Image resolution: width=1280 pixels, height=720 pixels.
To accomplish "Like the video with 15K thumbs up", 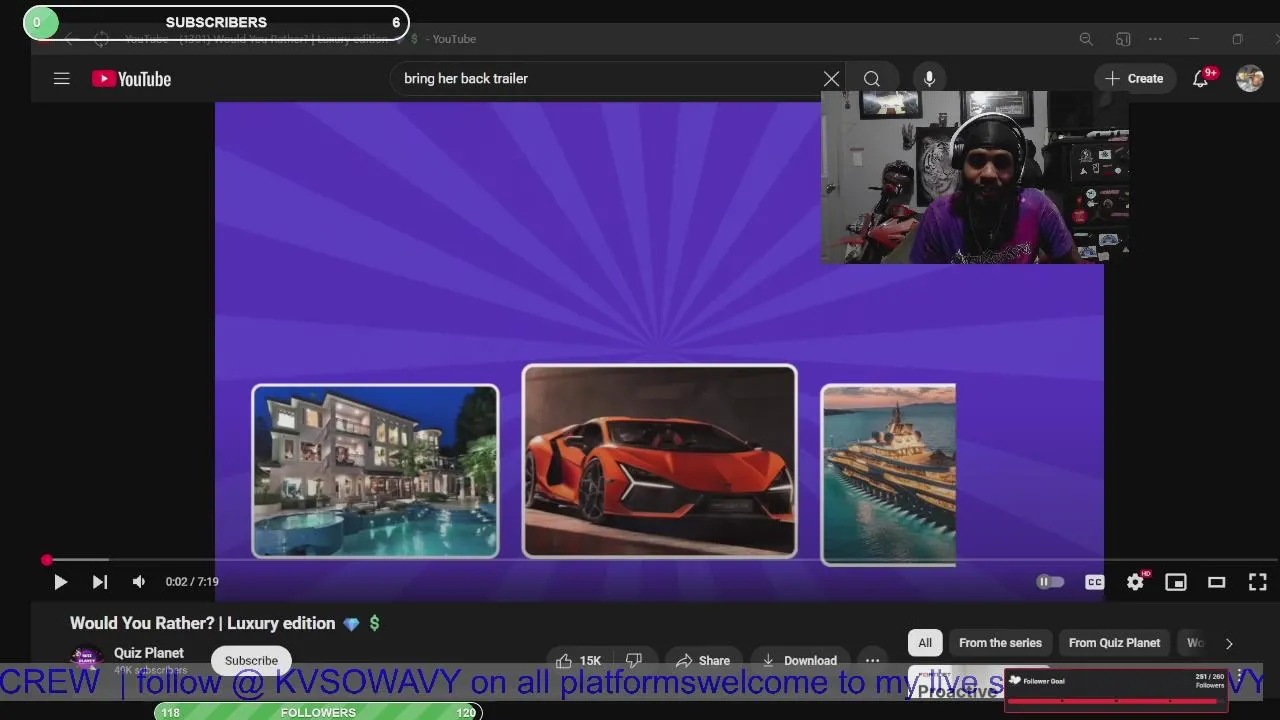I will (580, 660).
